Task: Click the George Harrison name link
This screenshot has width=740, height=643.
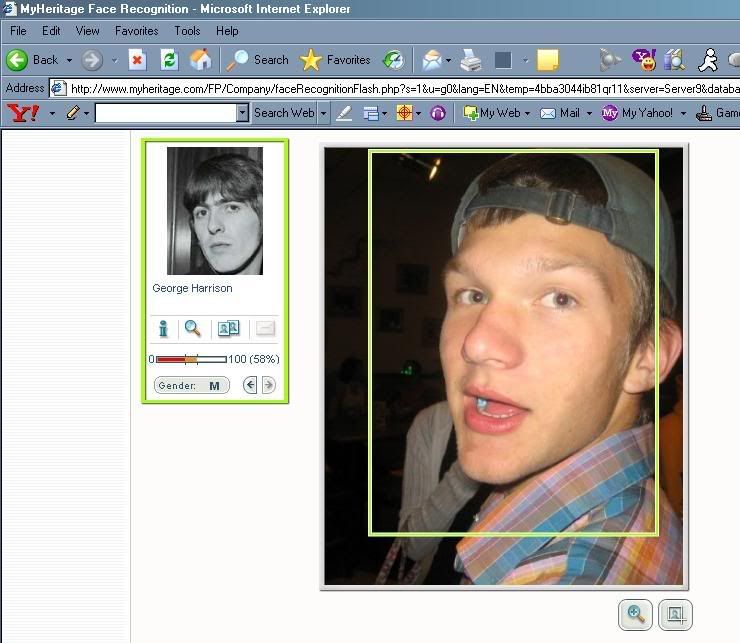Action: [192, 288]
